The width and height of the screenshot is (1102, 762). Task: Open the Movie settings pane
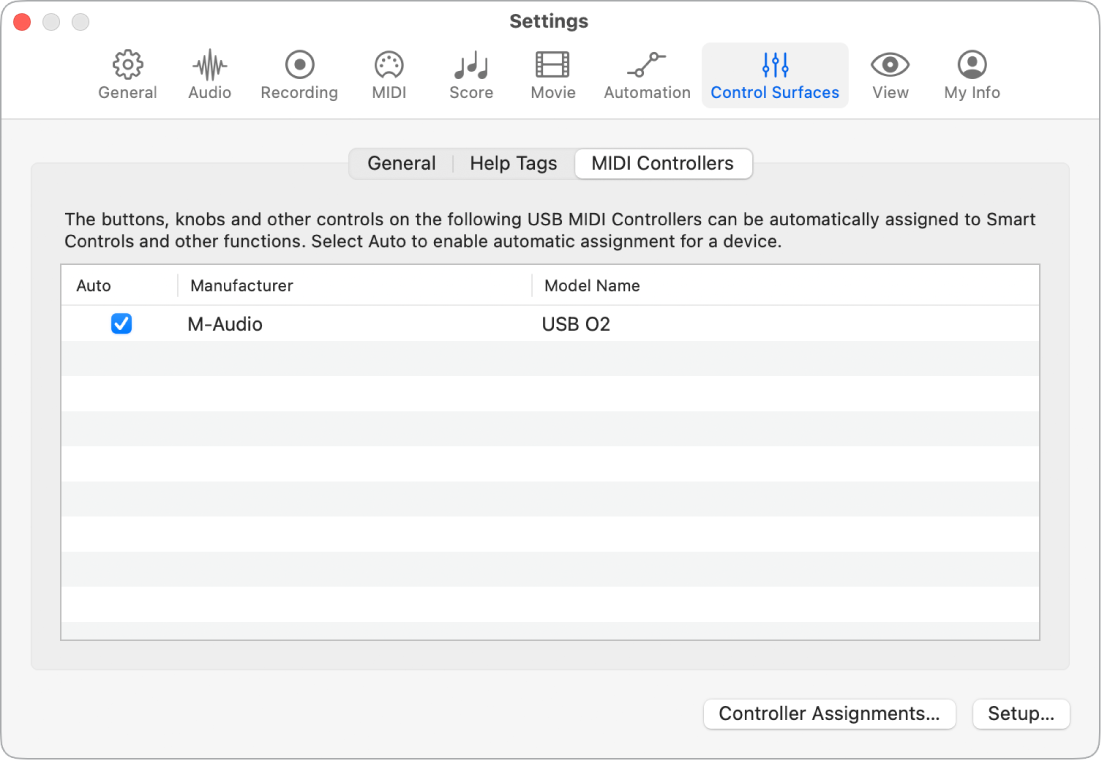[552, 74]
